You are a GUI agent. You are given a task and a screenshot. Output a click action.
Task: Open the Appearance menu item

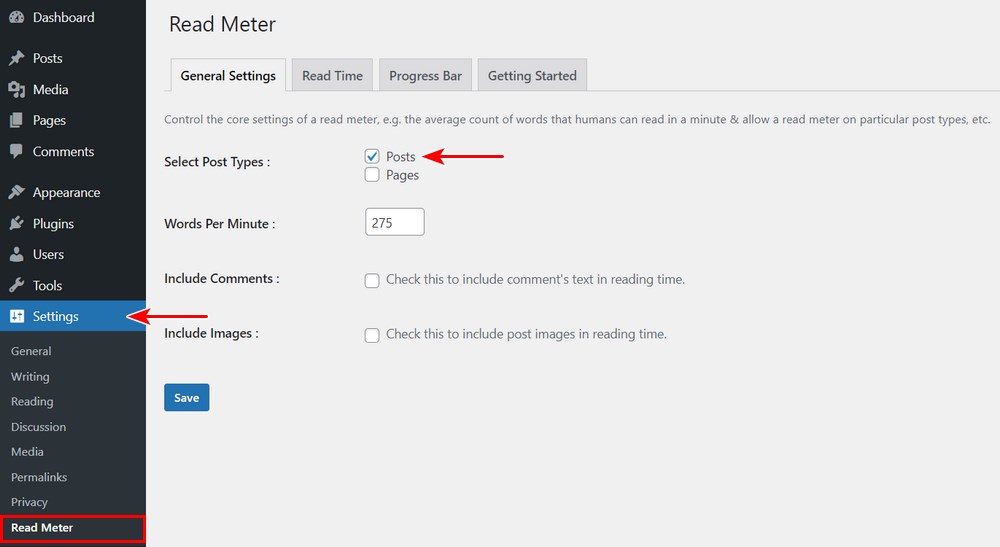click(73, 192)
